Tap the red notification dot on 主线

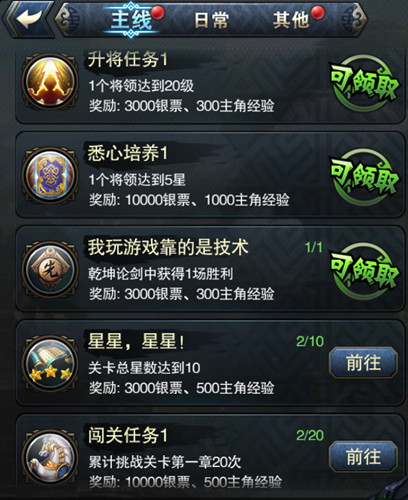click(x=157, y=13)
